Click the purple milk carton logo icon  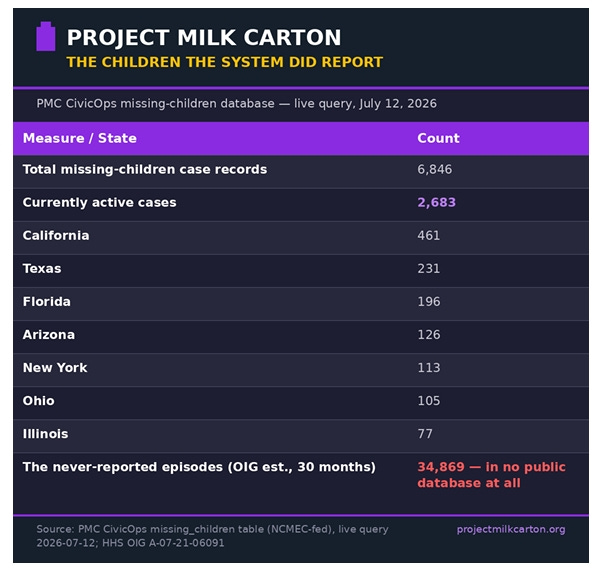tap(46, 37)
